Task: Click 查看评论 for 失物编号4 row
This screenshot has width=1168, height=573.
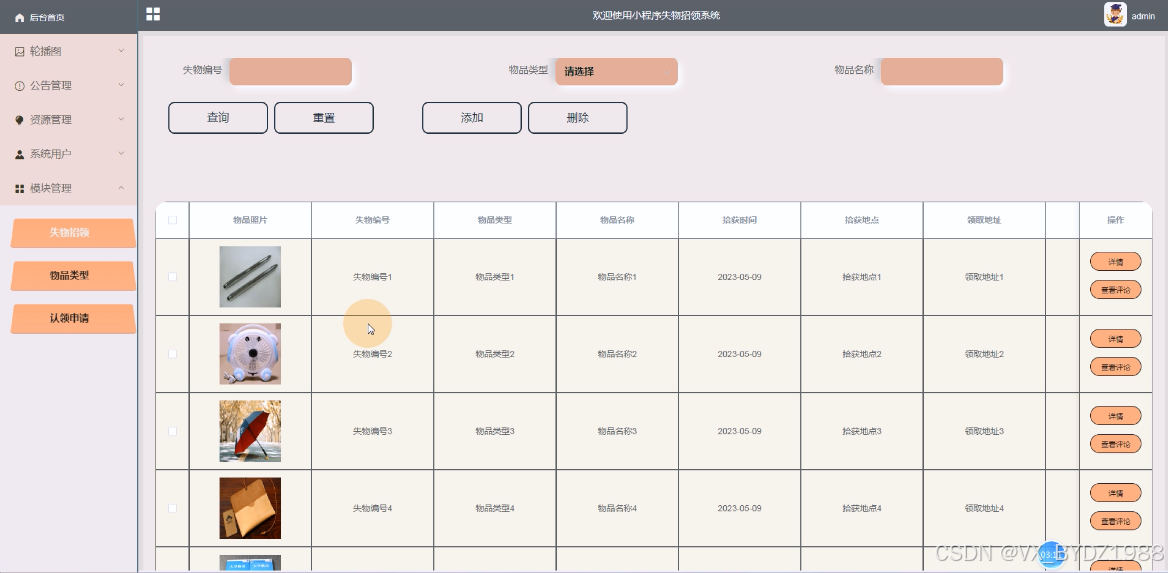Action: tap(1115, 521)
